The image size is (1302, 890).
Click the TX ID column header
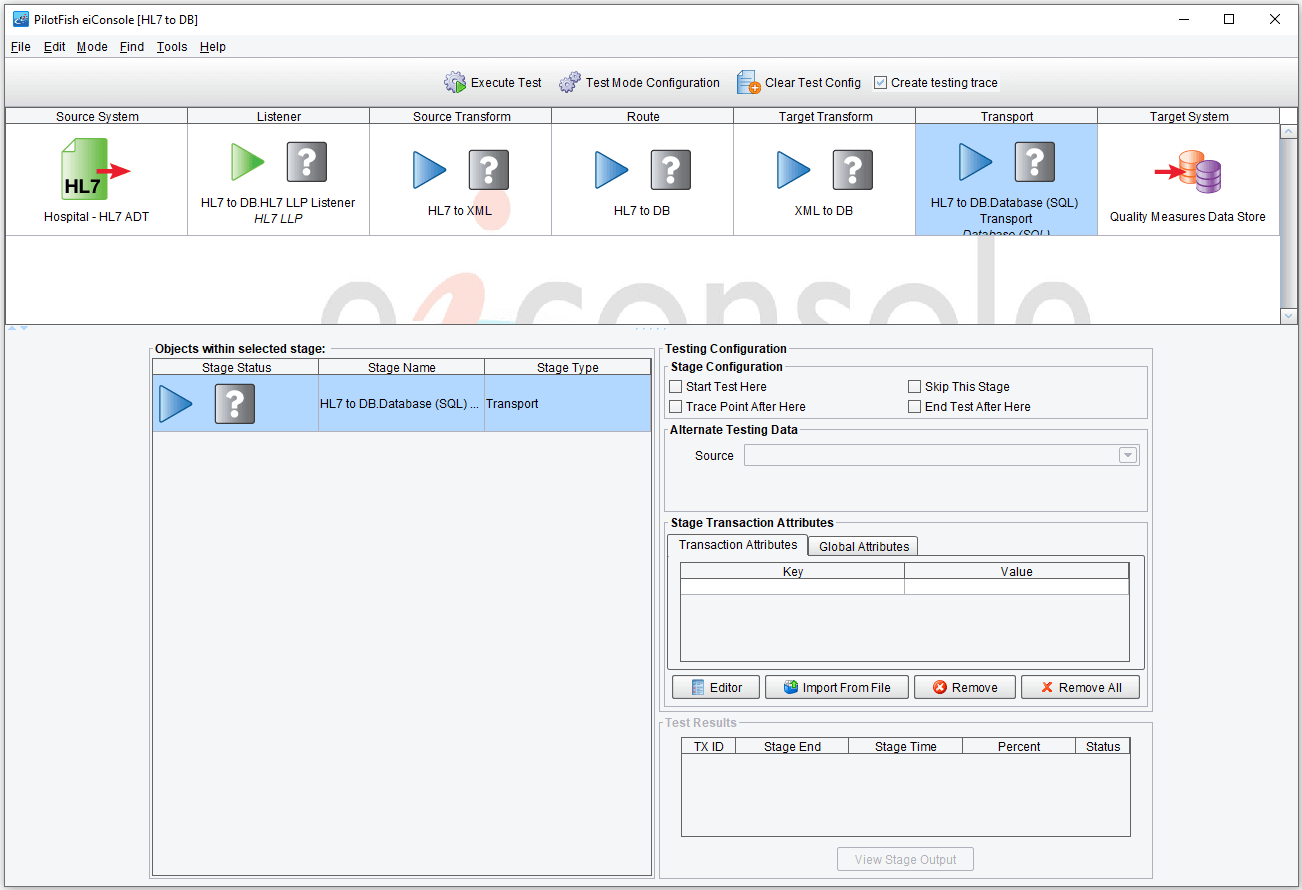(x=709, y=746)
